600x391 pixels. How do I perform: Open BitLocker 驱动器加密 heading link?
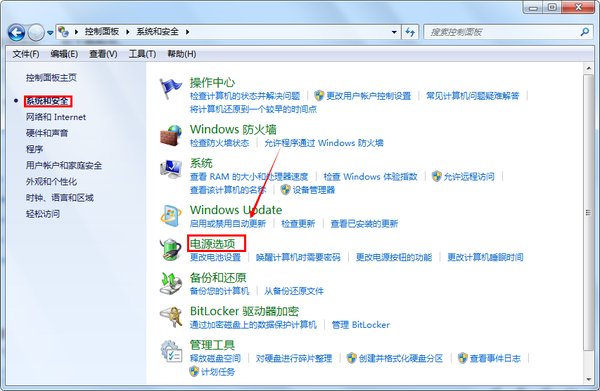coord(244,311)
